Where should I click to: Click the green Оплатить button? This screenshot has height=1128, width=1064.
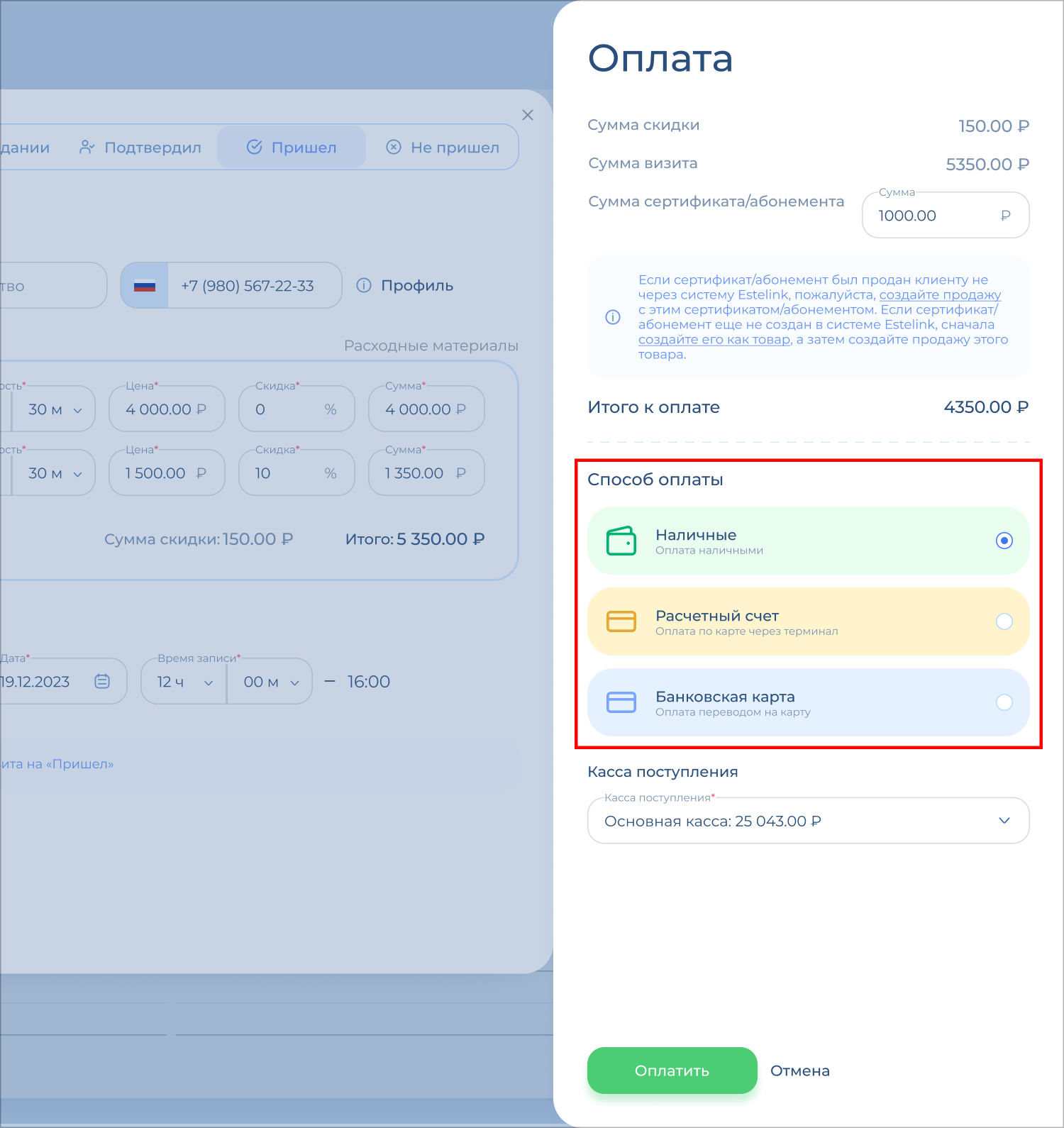point(672,1071)
